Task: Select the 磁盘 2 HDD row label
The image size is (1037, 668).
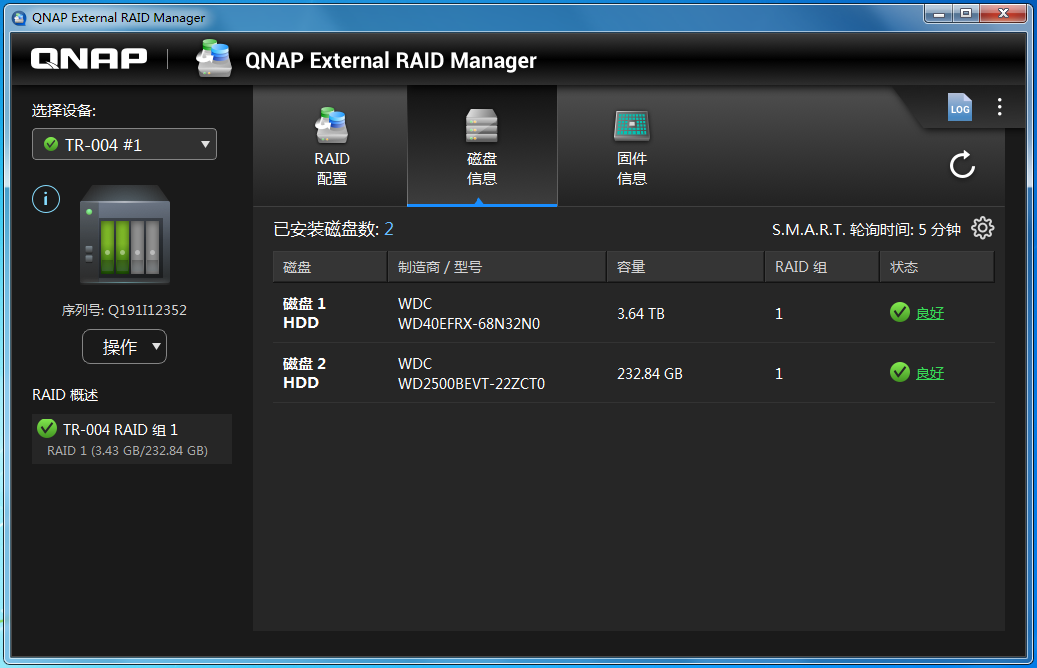Action: point(304,373)
